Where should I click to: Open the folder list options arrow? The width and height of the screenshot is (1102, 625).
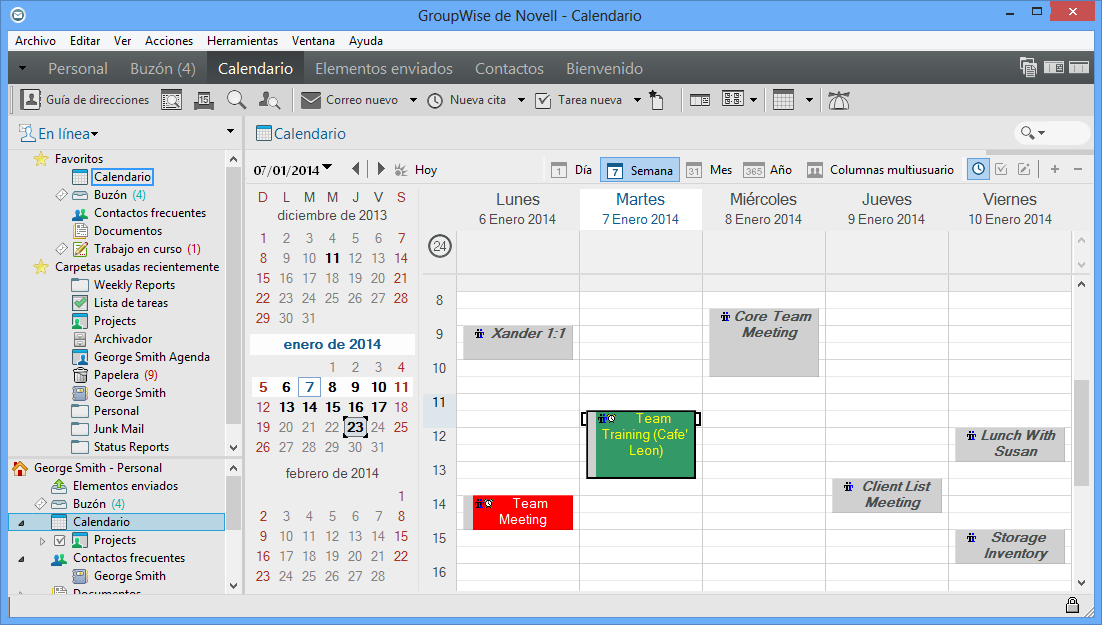point(230,131)
